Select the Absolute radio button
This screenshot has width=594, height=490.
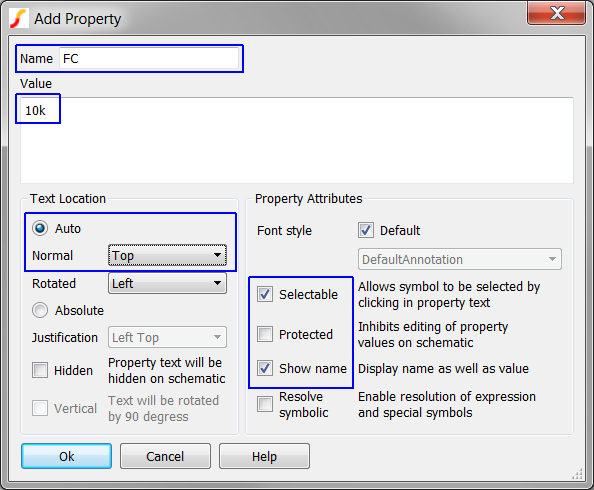coord(40,310)
